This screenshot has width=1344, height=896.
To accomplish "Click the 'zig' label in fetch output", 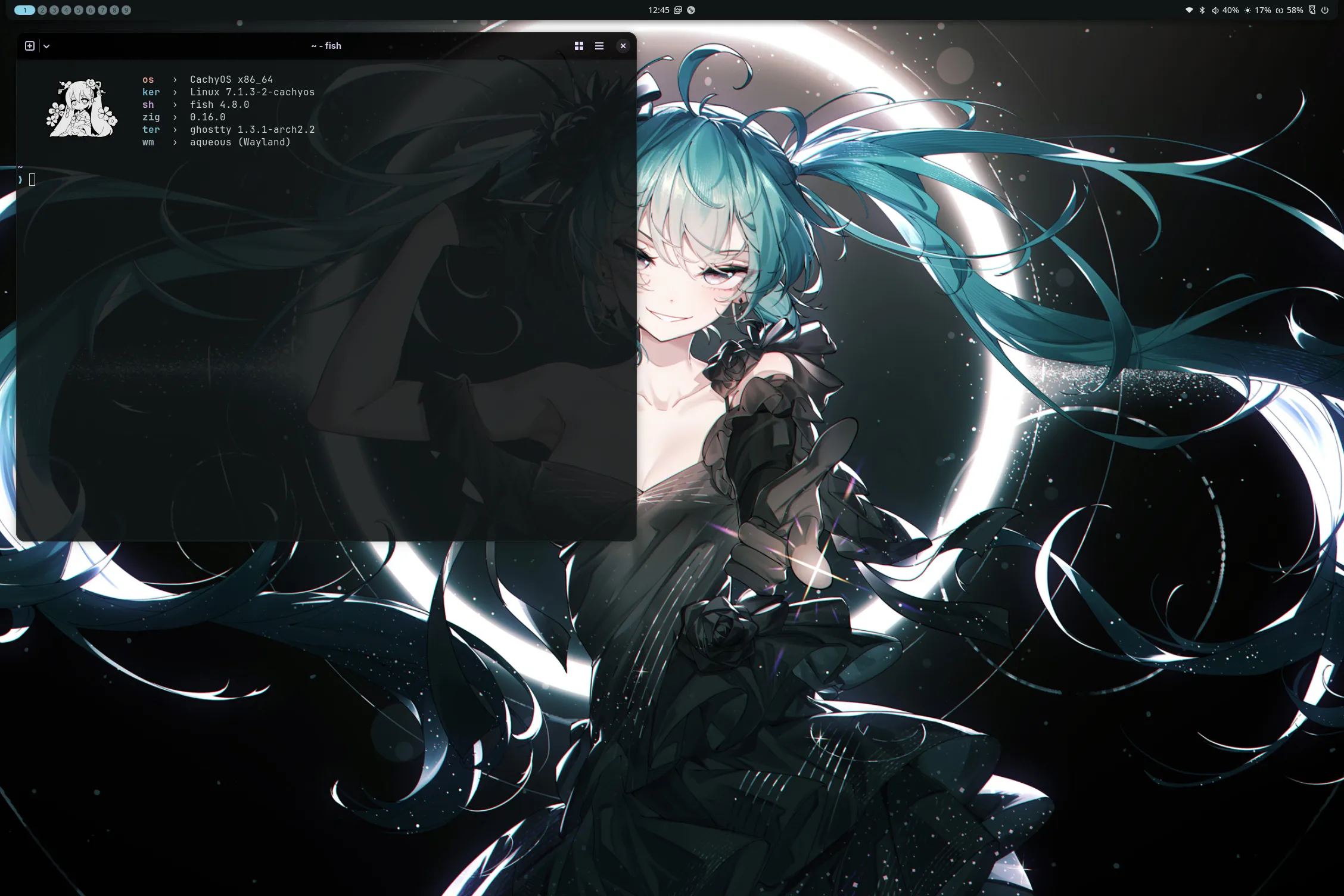I will (151, 117).
